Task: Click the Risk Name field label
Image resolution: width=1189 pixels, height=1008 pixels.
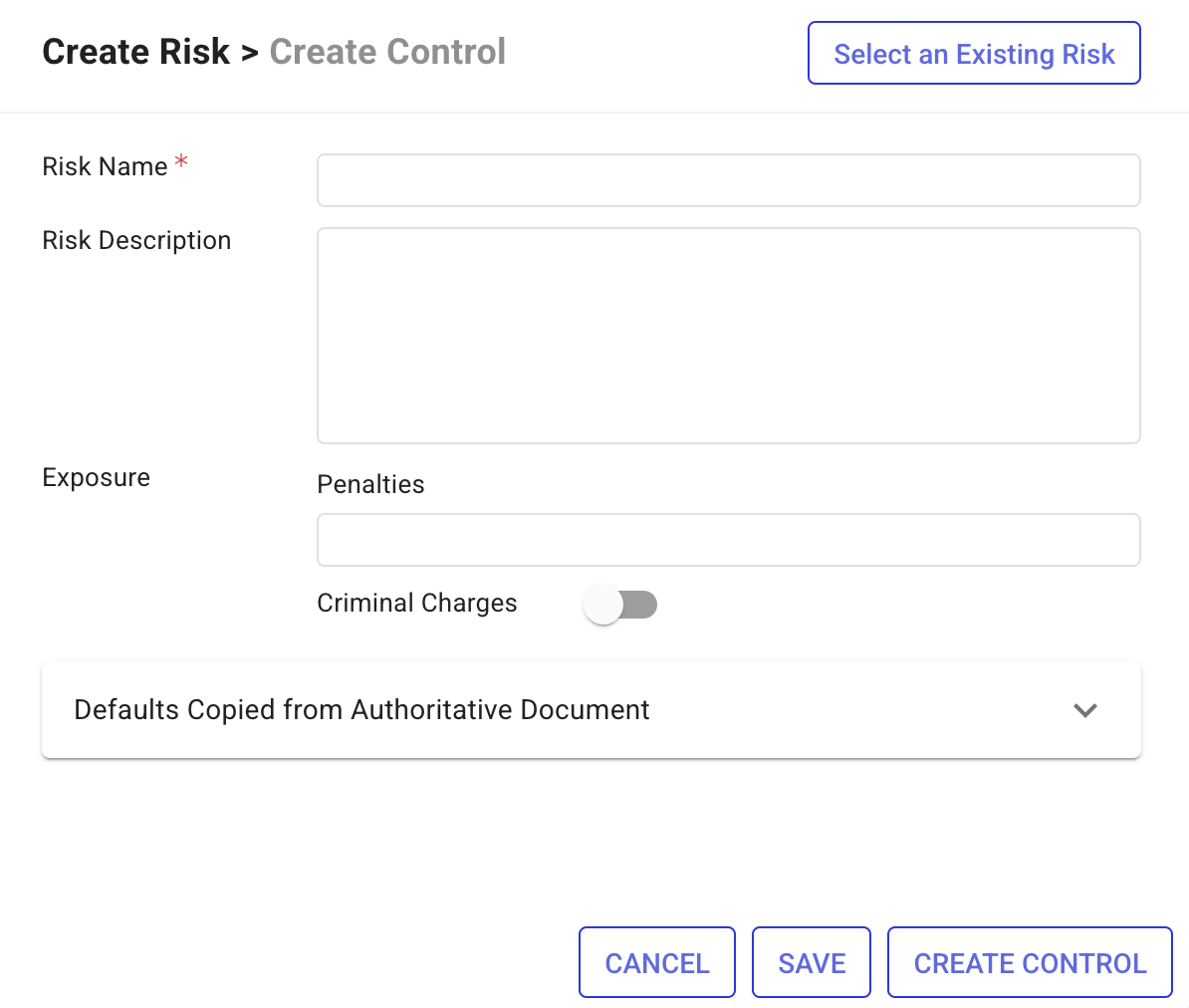Action: [105, 166]
